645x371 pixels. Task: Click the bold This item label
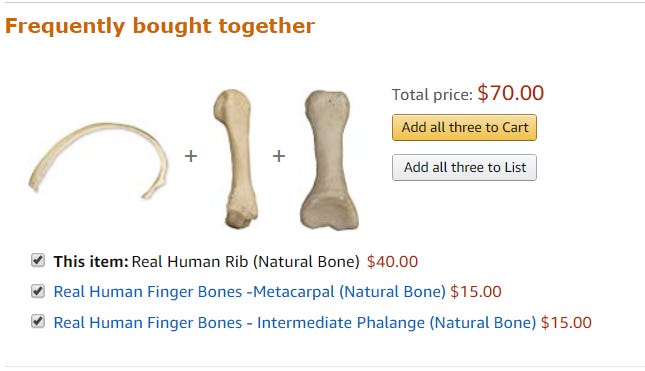tap(91, 262)
